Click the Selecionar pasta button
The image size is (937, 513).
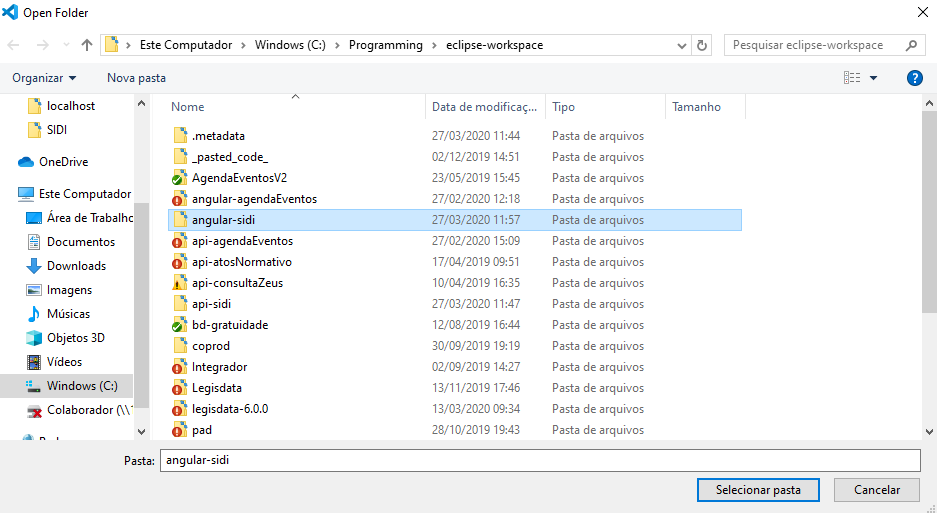pyautogui.click(x=758, y=490)
